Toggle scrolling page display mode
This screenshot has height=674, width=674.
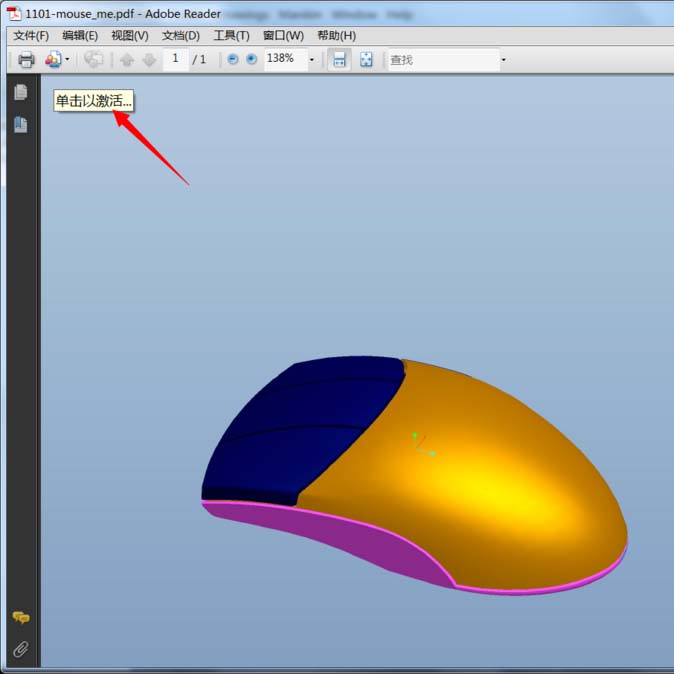tap(339, 60)
